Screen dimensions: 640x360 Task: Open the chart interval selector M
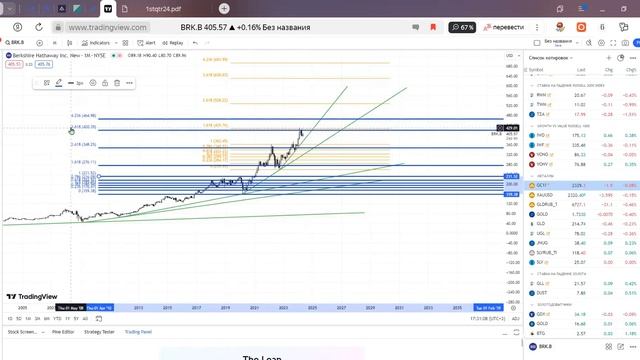(55, 43)
